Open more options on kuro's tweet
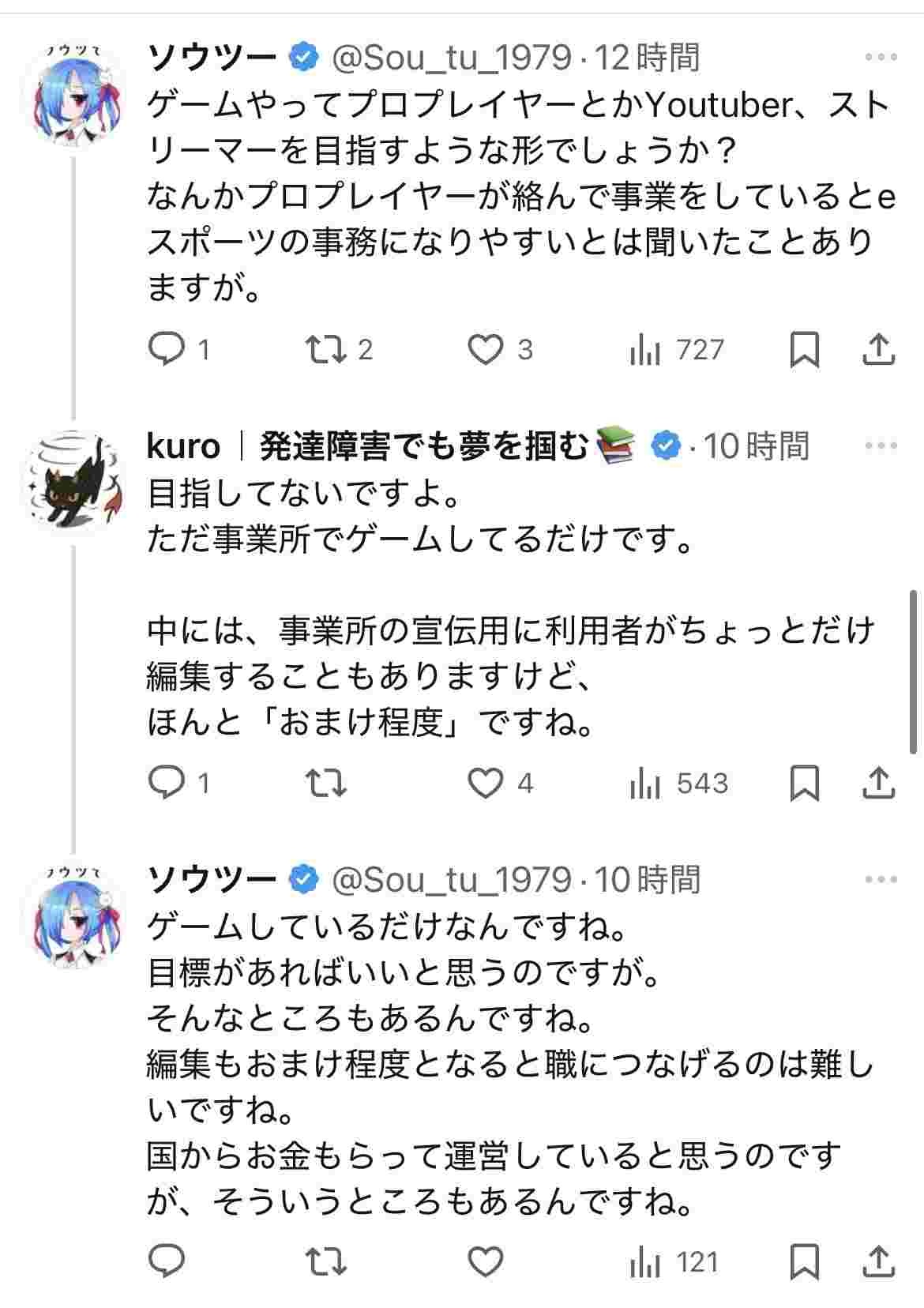 tap(881, 445)
